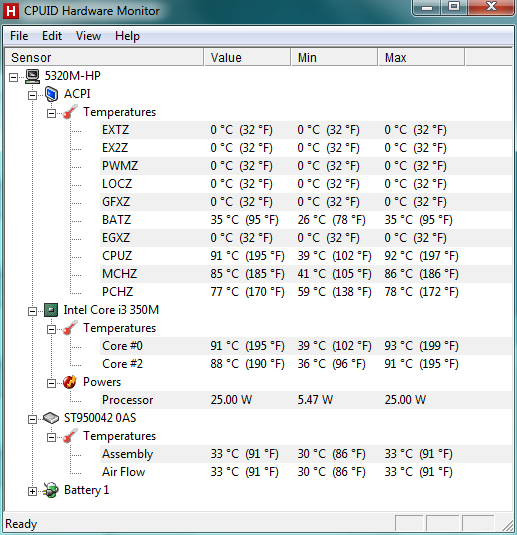The width and height of the screenshot is (517, 535).
Task: Click the ST950042 0AS hard drive icon
Action: click(51, 418)
